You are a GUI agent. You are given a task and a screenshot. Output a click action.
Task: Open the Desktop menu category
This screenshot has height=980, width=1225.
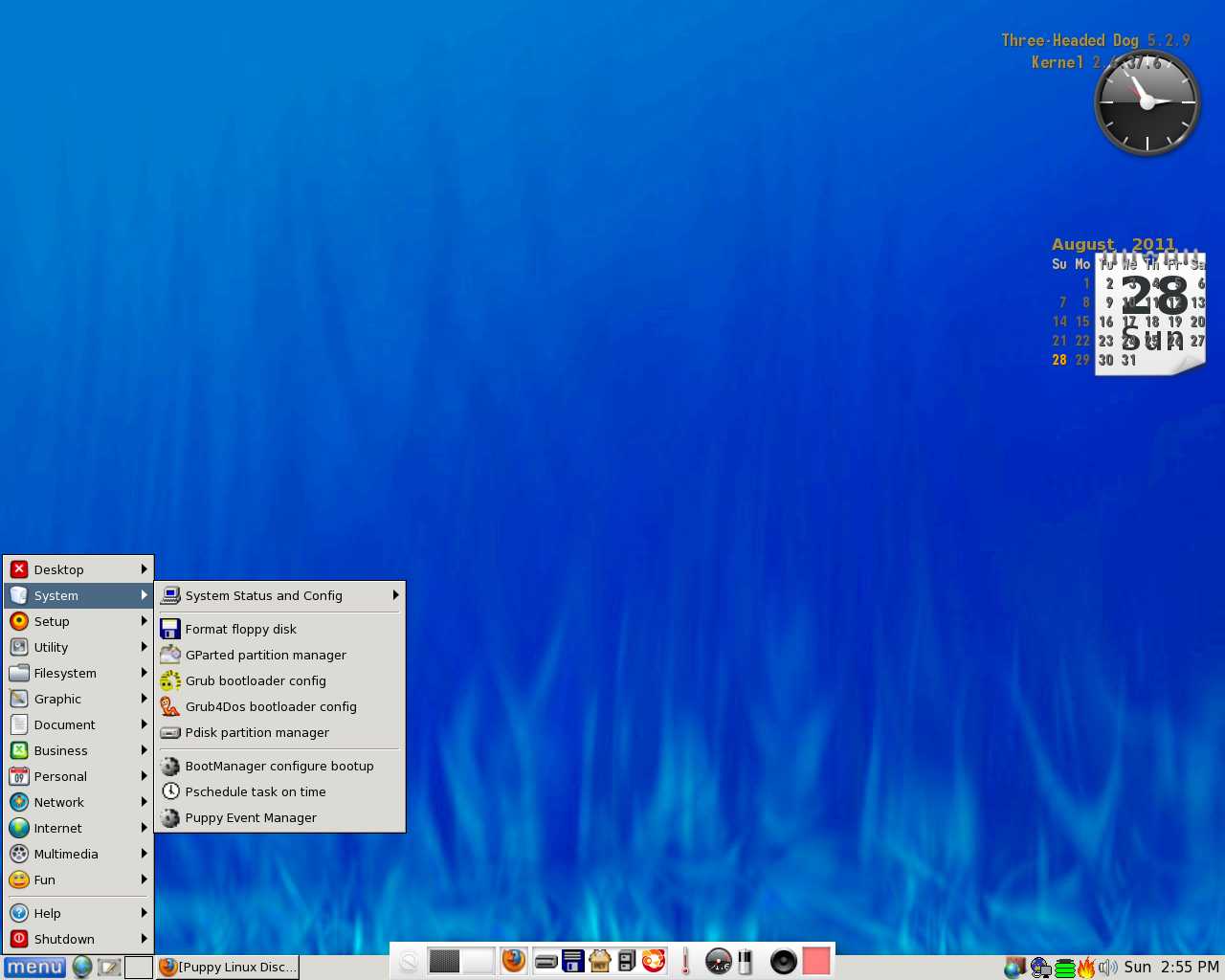click(x=78, y=569)
